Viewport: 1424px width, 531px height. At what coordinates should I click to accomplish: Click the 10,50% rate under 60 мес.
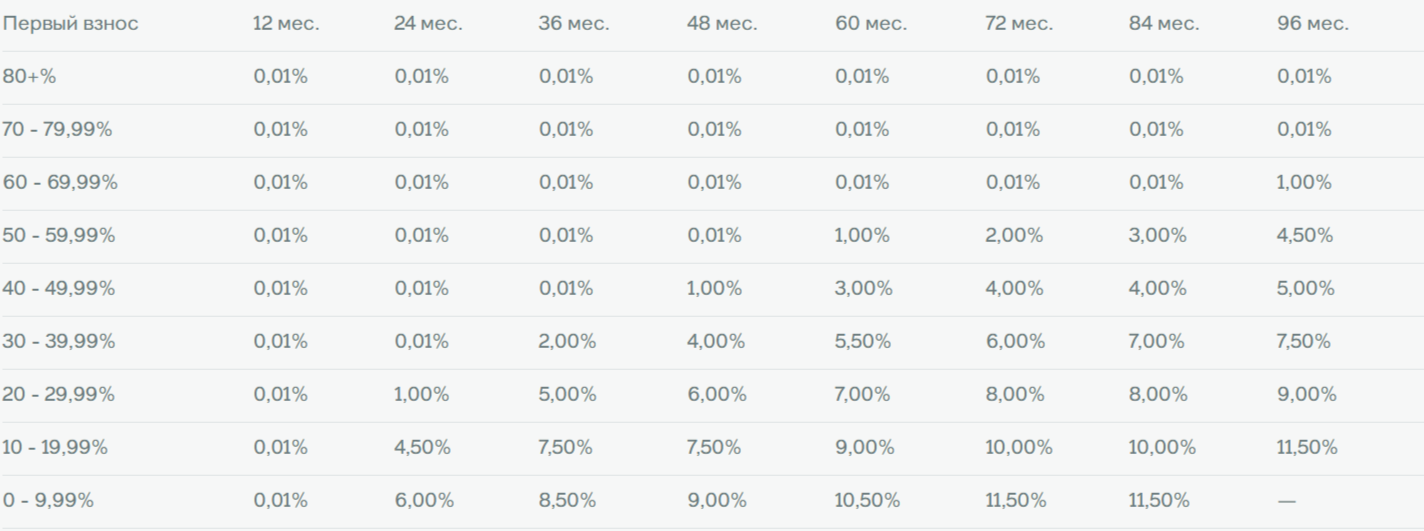(867, 500)
